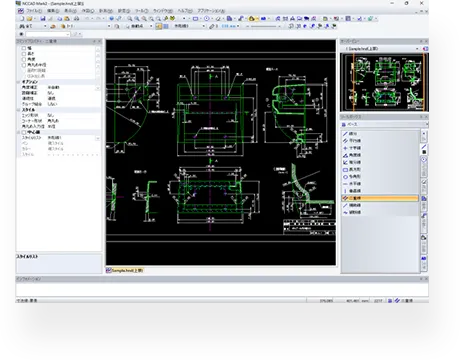Click the yellow highlighted lock icon in toolbar
460x360 pixels.
(x=252, y=19)
